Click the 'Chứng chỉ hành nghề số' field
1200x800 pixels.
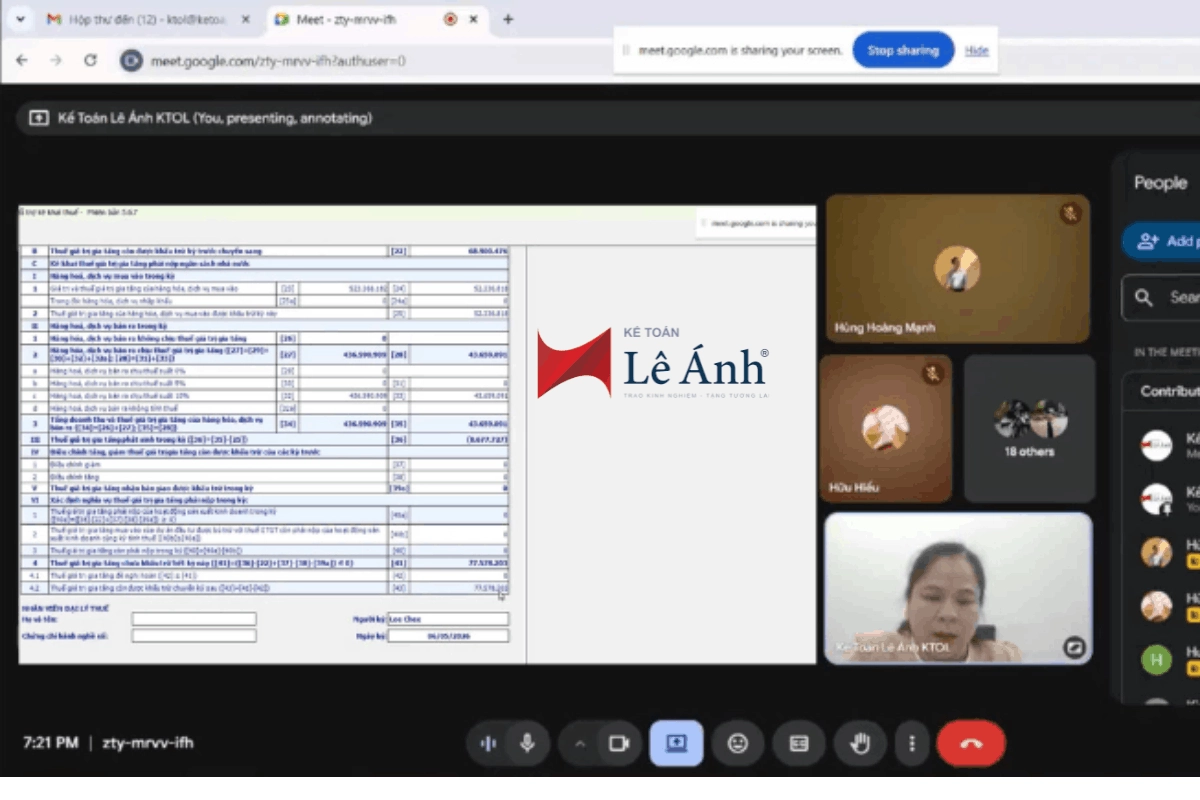(x=194, y=635)
